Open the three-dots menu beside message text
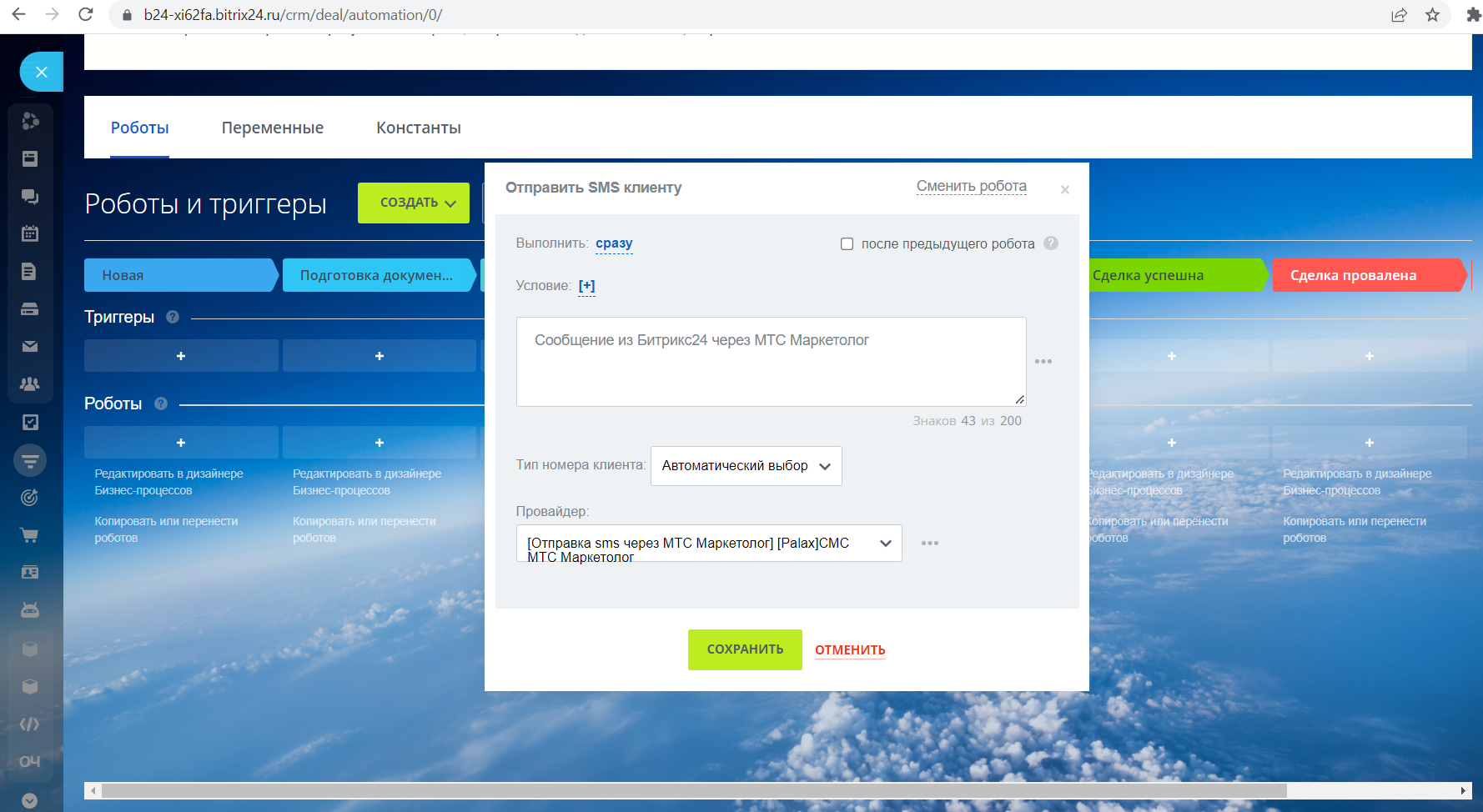 click(x=1043, y=362)
